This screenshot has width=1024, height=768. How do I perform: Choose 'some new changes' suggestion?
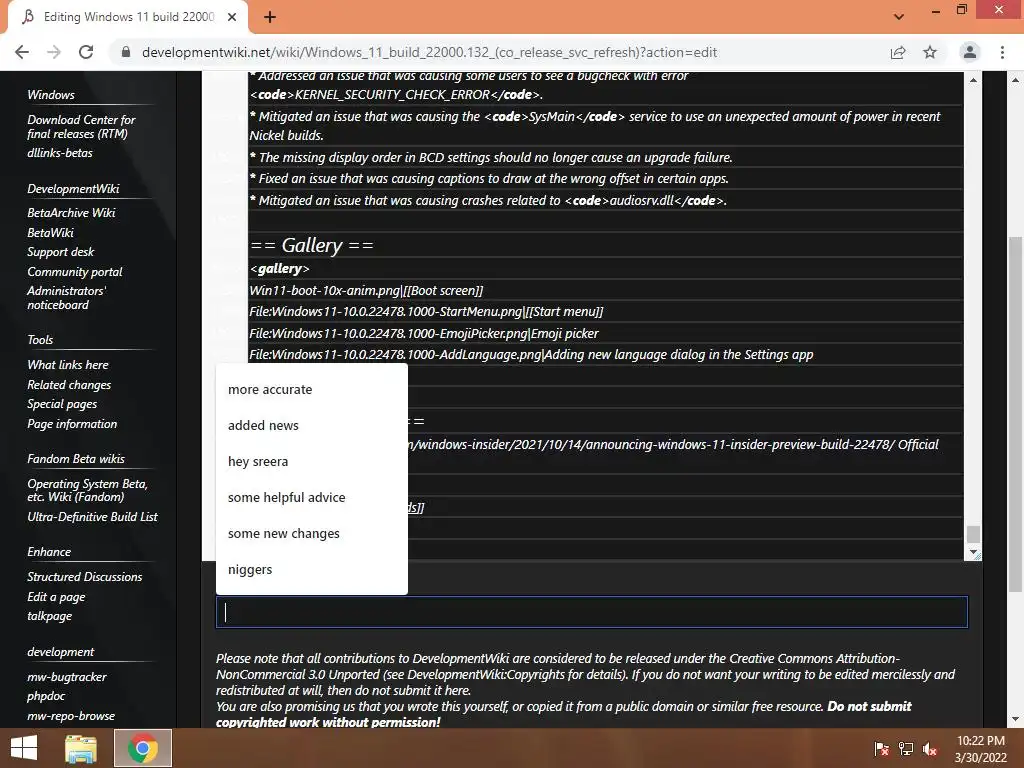point(312,533)
